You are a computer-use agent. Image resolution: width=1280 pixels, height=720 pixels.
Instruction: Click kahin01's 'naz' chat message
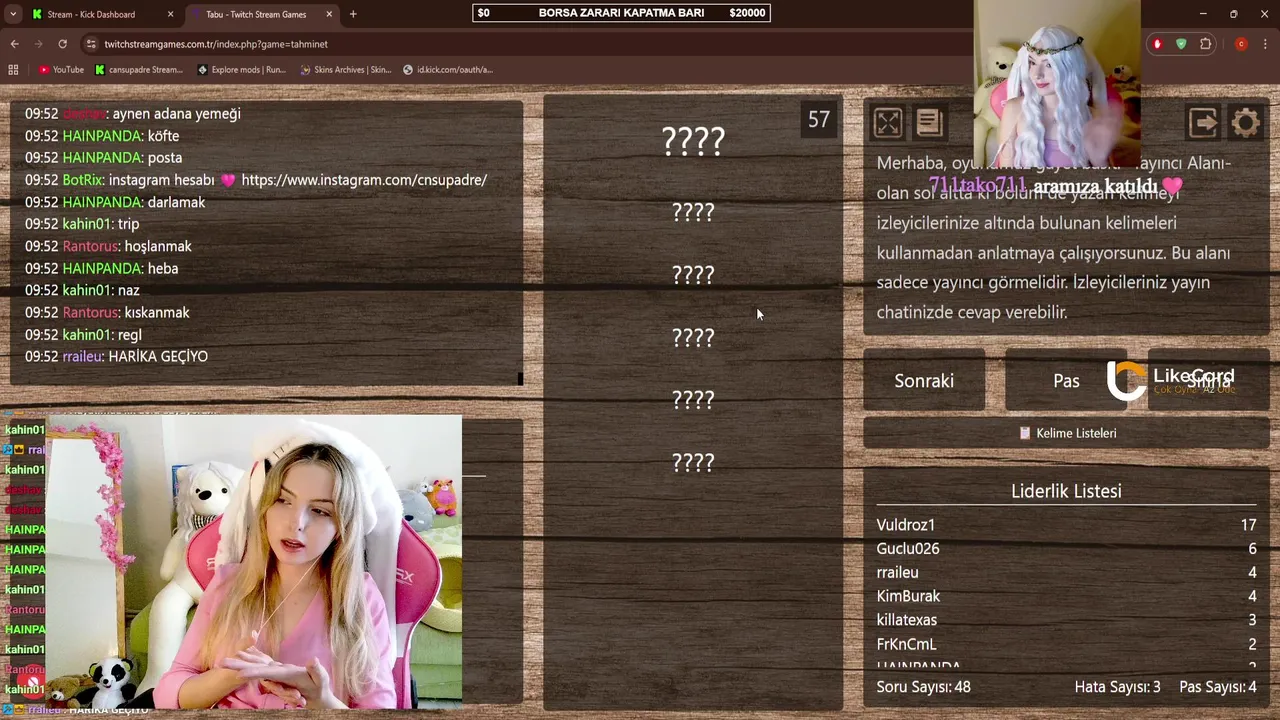[128, 290]
